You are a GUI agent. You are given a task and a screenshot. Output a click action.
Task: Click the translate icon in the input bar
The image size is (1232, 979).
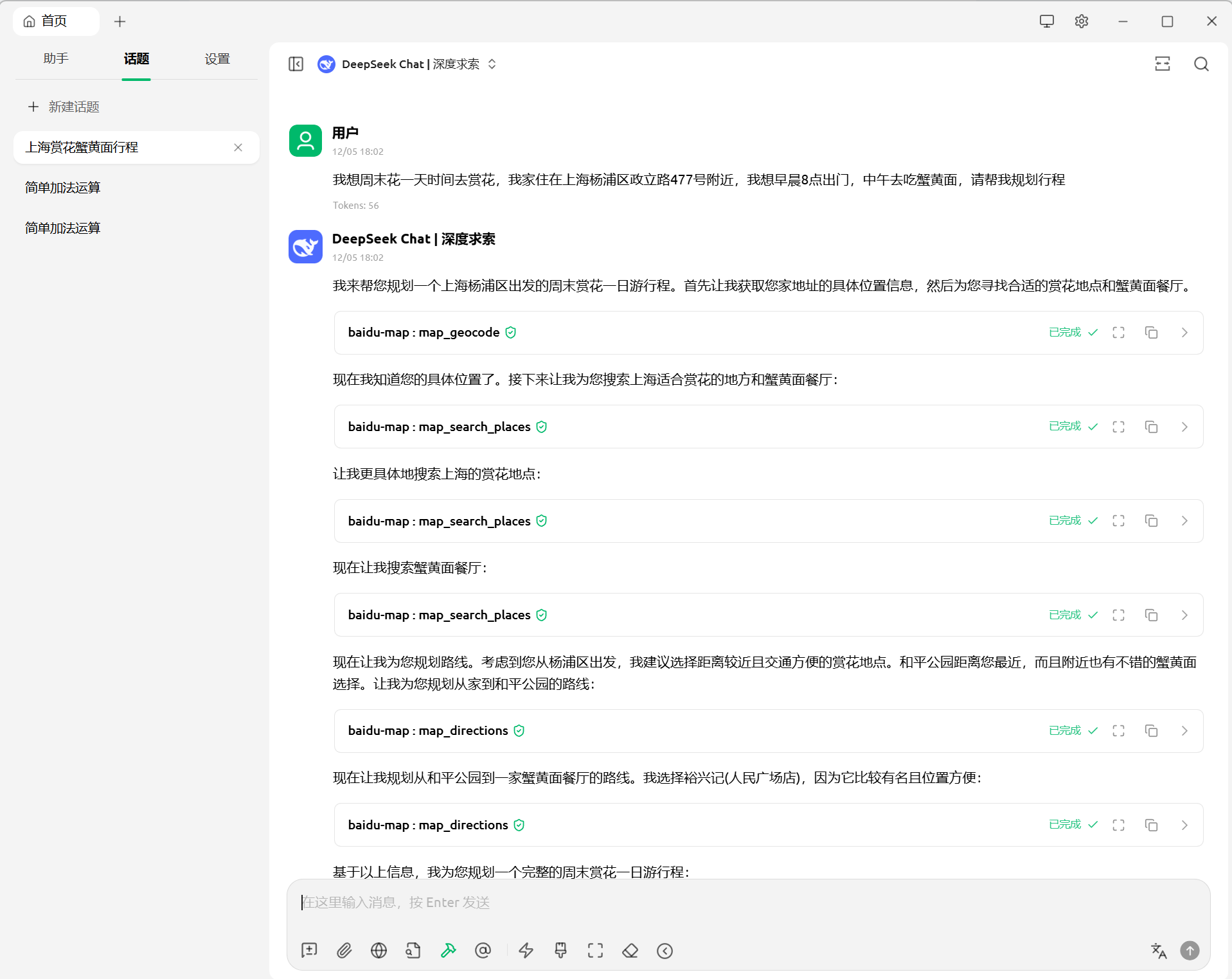pyautogui.click(x=1159, y=951)
